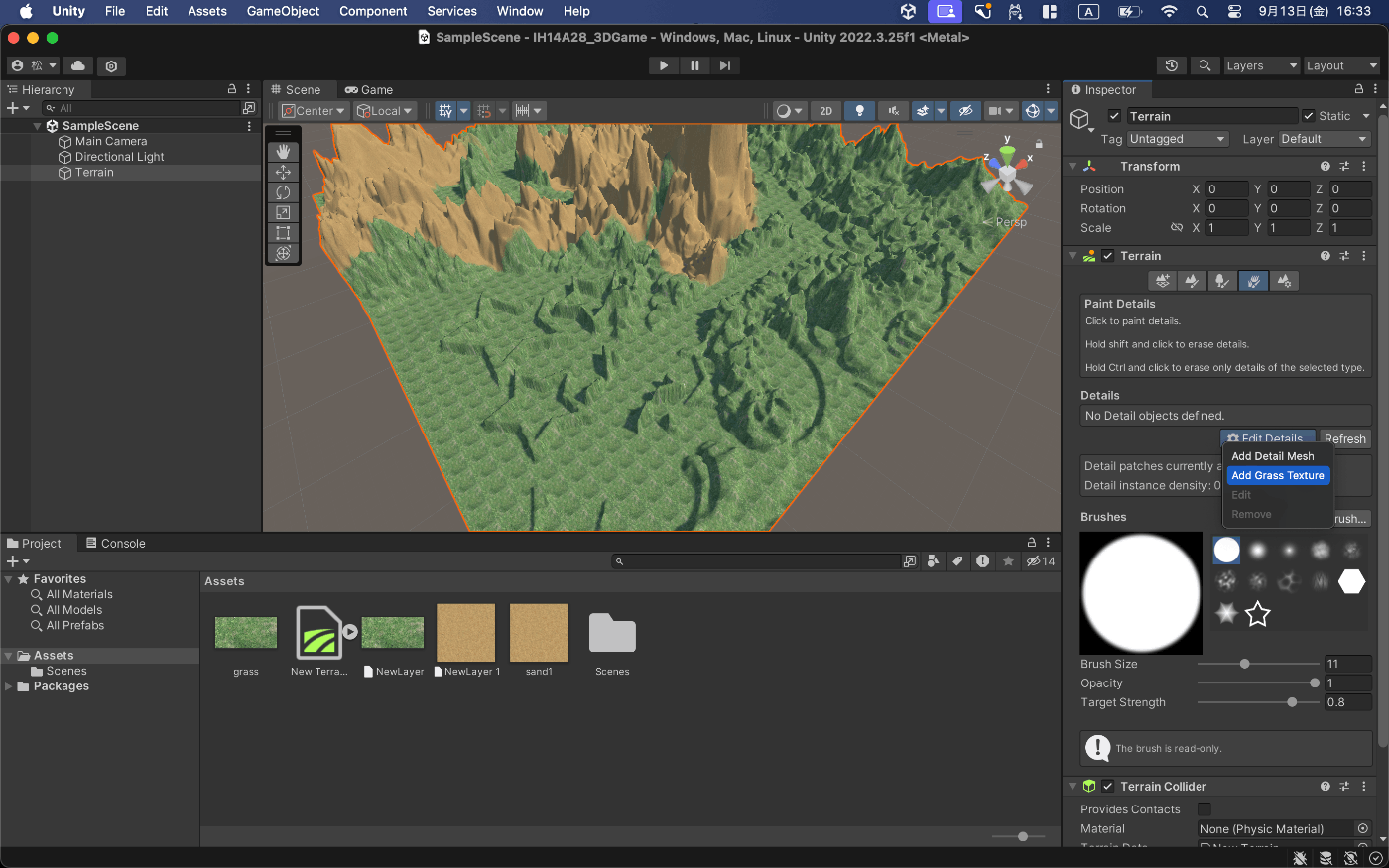Toggle grid visibility button in Scene toolbar

[446, 111]
